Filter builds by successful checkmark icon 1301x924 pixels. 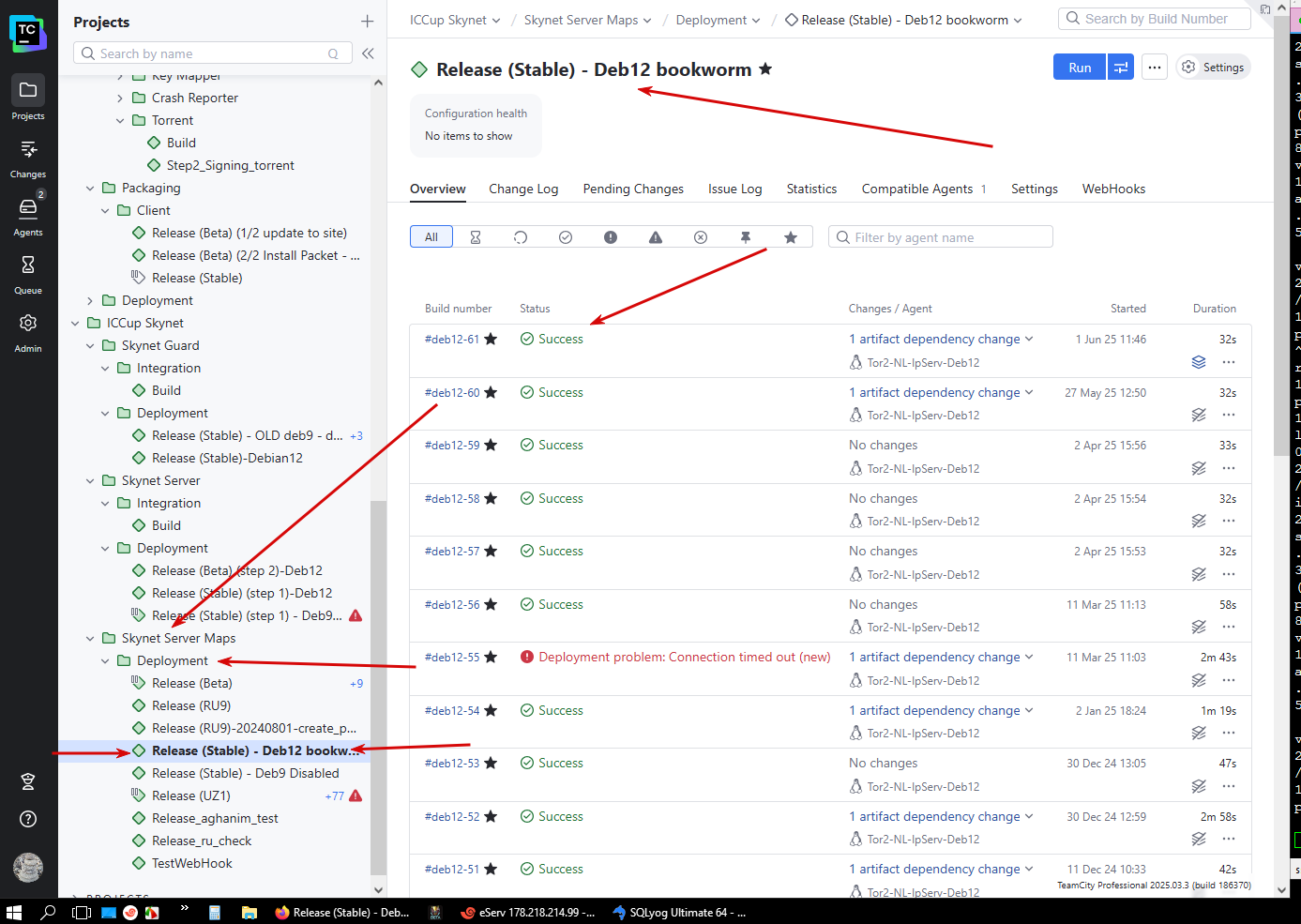click(566, 237)
